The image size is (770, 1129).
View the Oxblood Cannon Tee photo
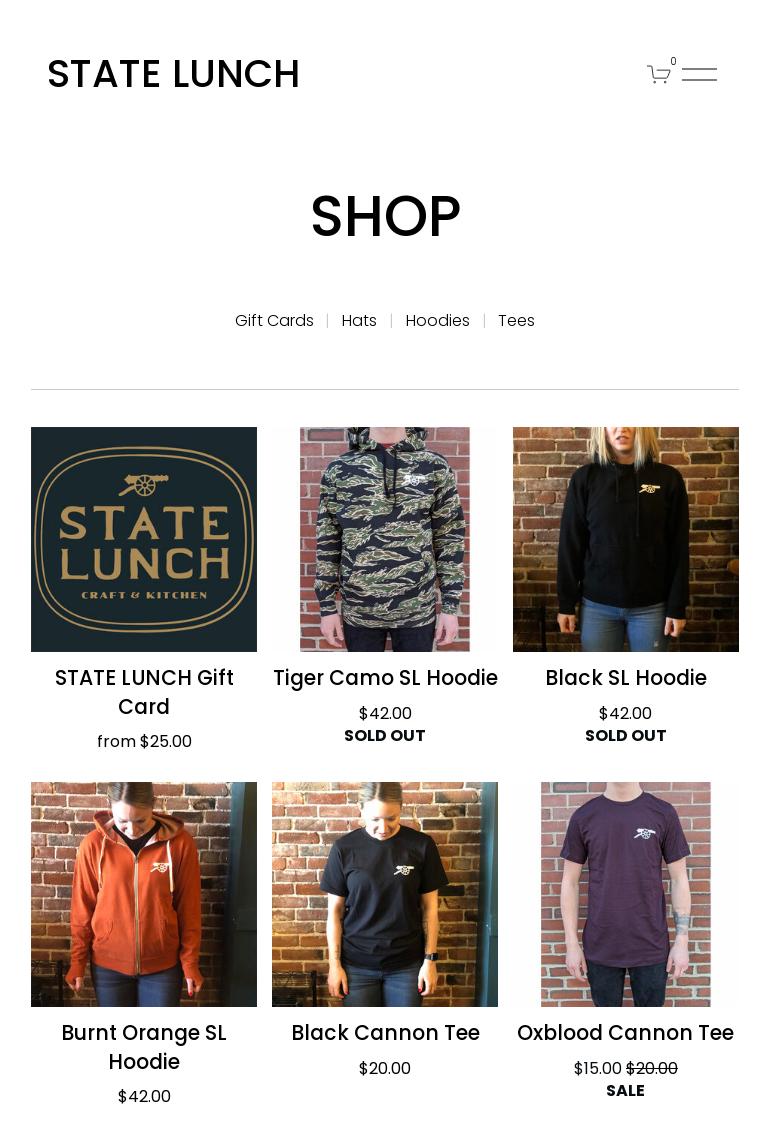point(626,894)
